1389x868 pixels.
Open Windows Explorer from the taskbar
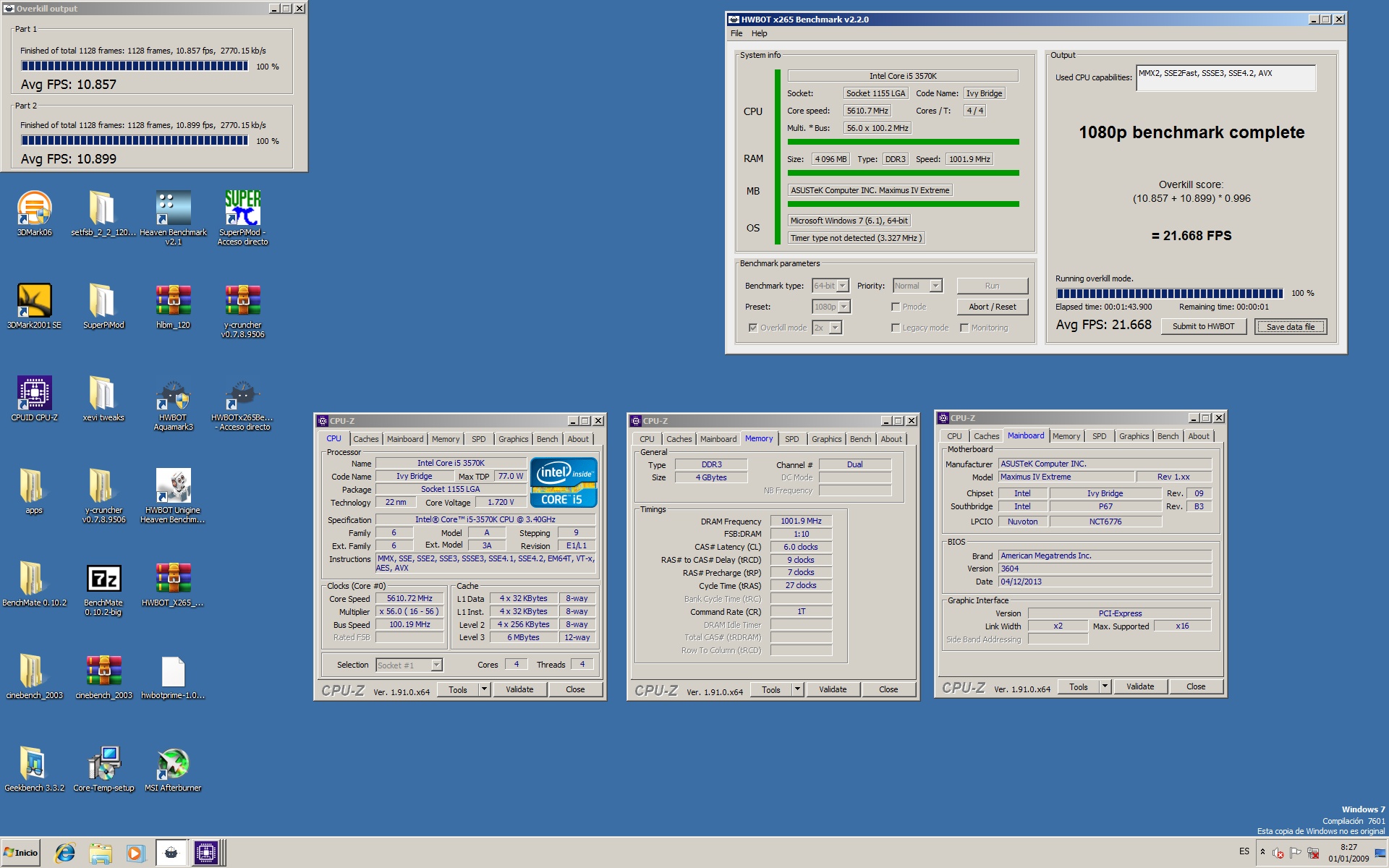pos(100,853)
